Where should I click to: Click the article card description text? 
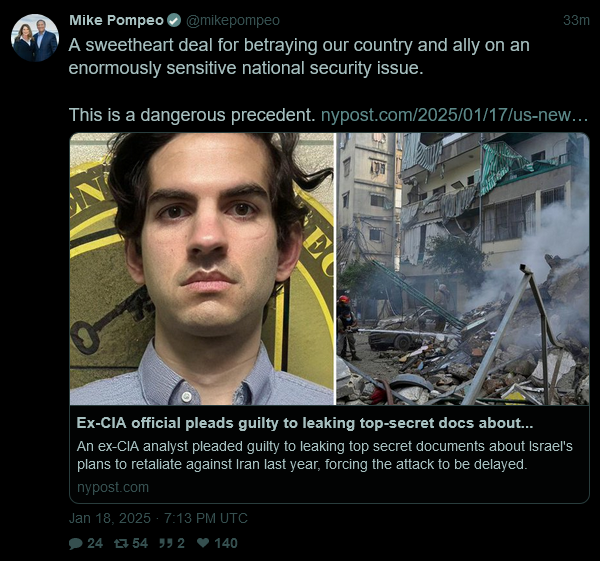[324, 455]
